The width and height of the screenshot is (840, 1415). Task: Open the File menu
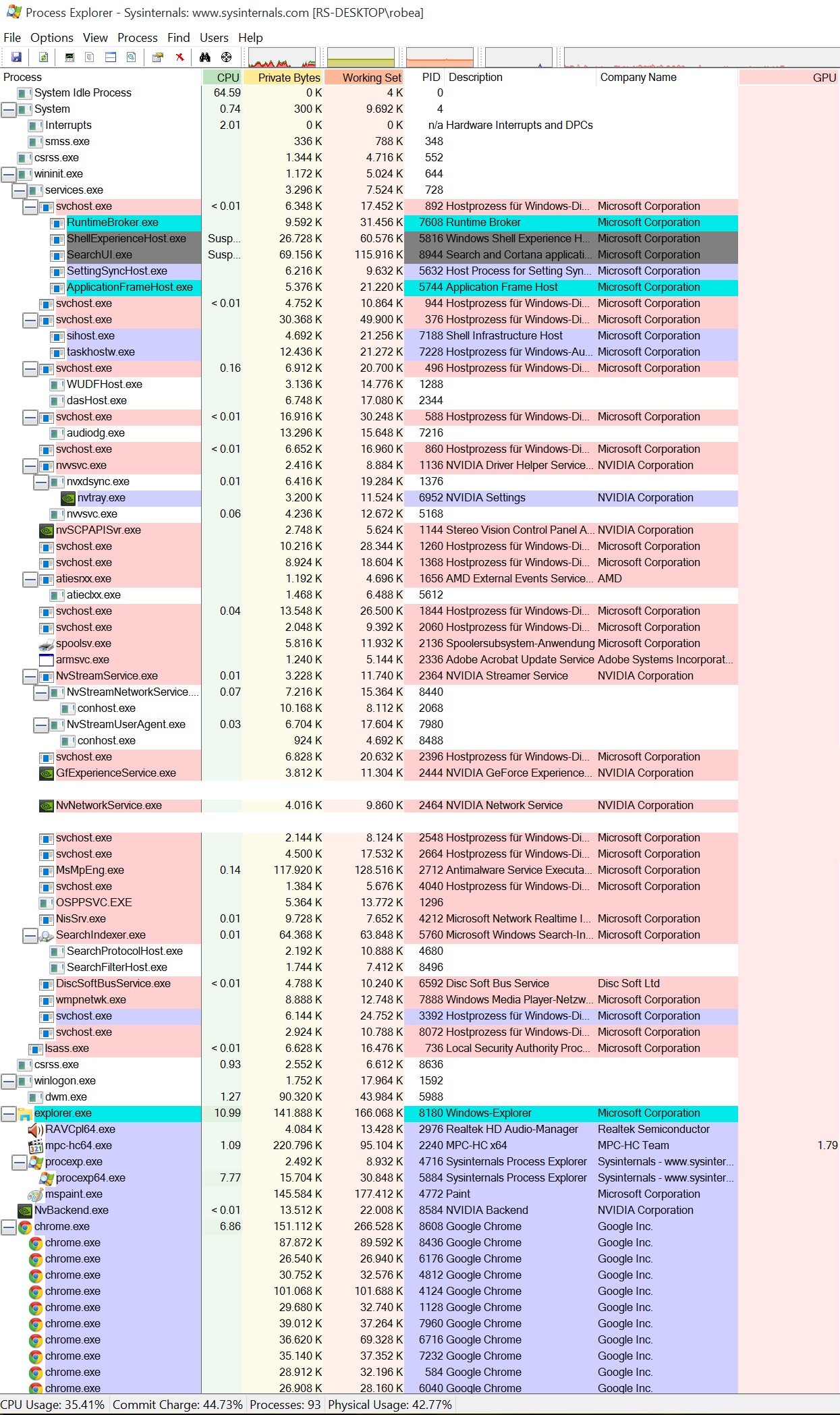[x=12, y=38]
